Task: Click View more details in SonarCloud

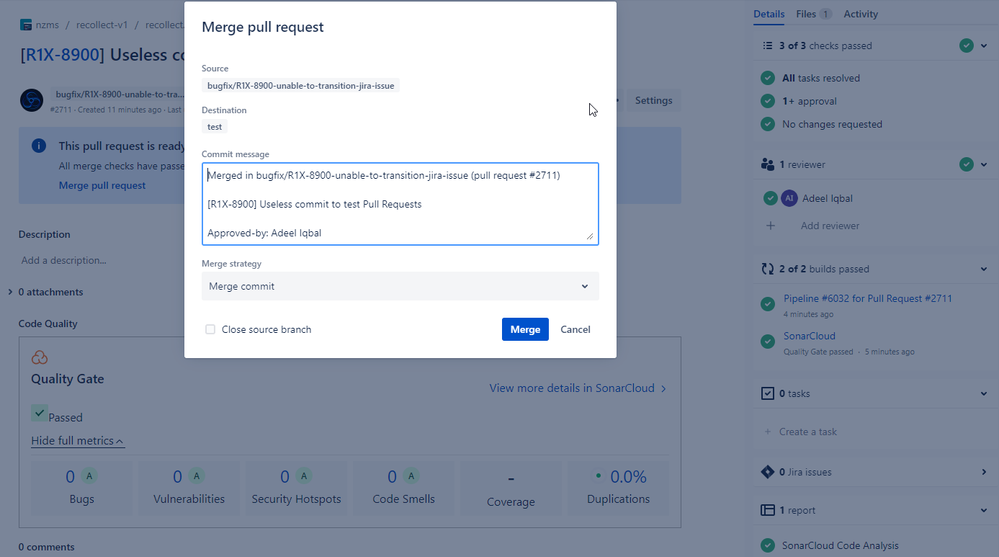Action: [x=577, y=388]
